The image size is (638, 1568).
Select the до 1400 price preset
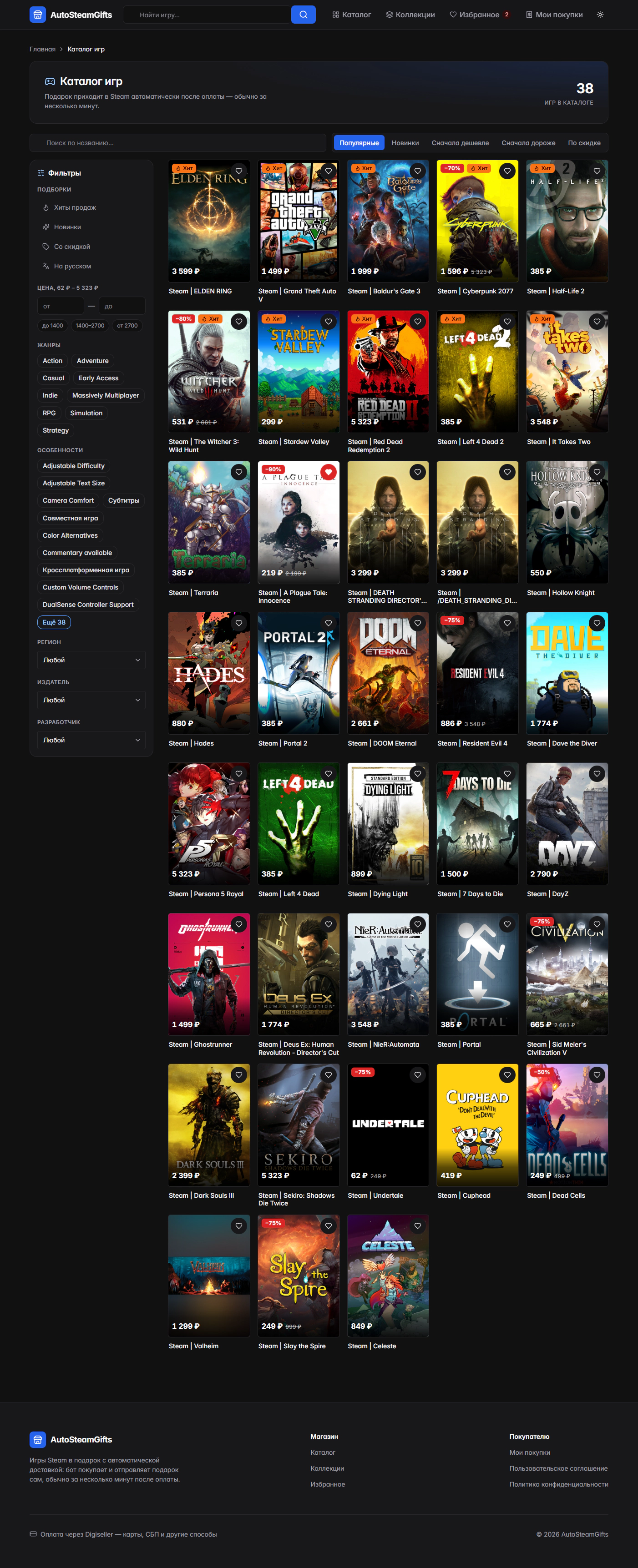click(x=52, y=326)
